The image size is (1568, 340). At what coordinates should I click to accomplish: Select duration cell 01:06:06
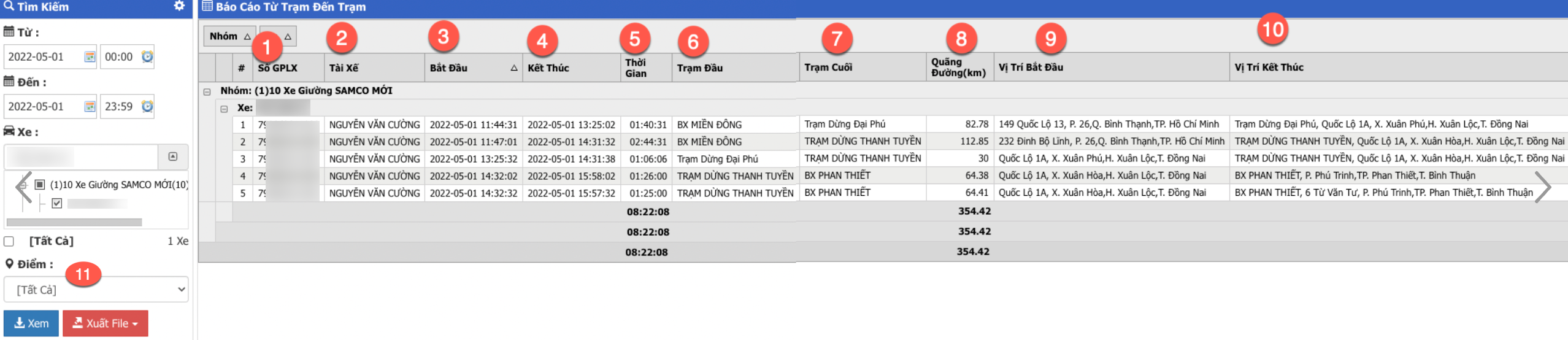(x=647, y=160)
